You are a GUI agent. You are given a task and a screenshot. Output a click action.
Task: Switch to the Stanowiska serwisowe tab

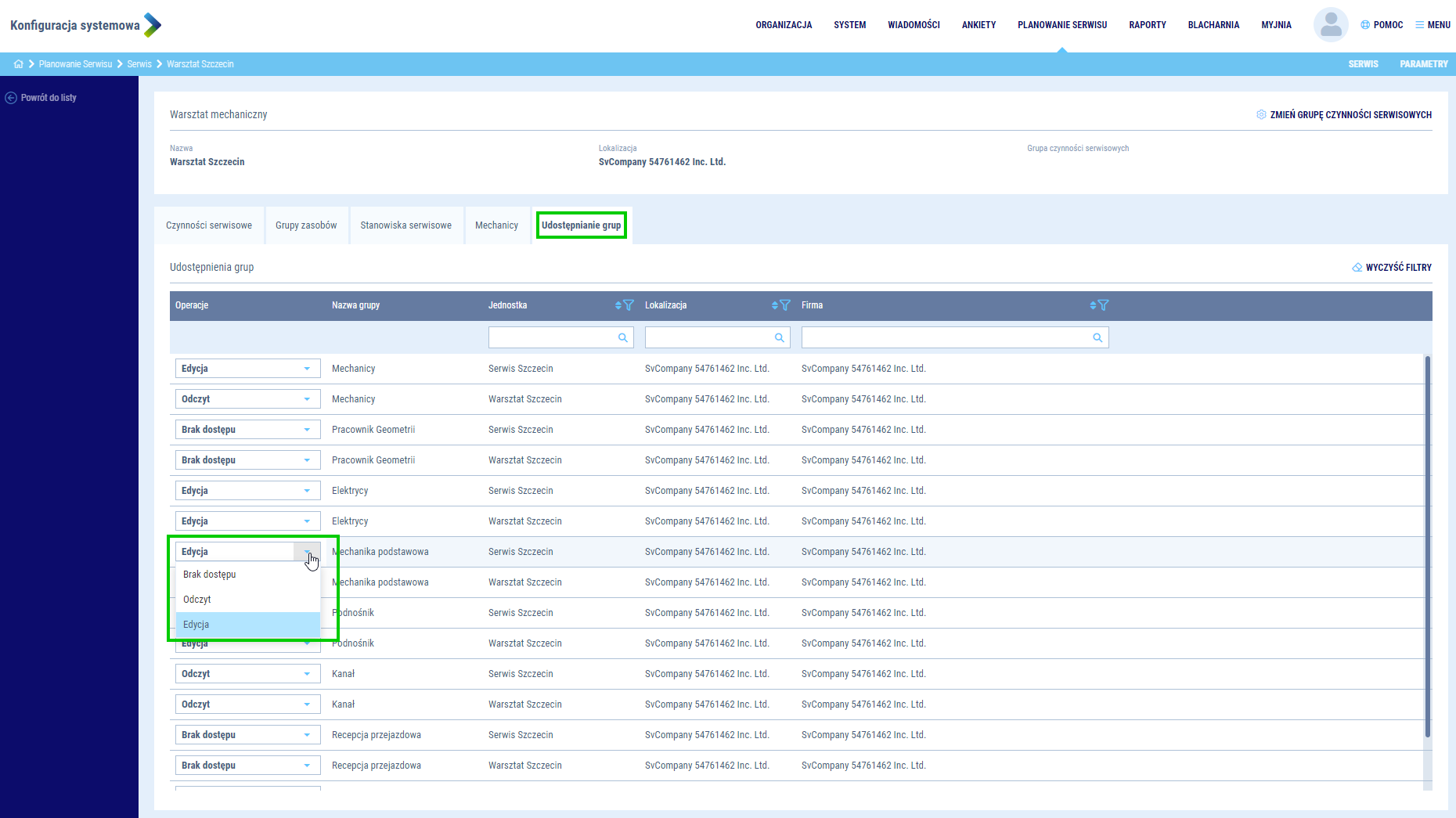click(405, 225)
